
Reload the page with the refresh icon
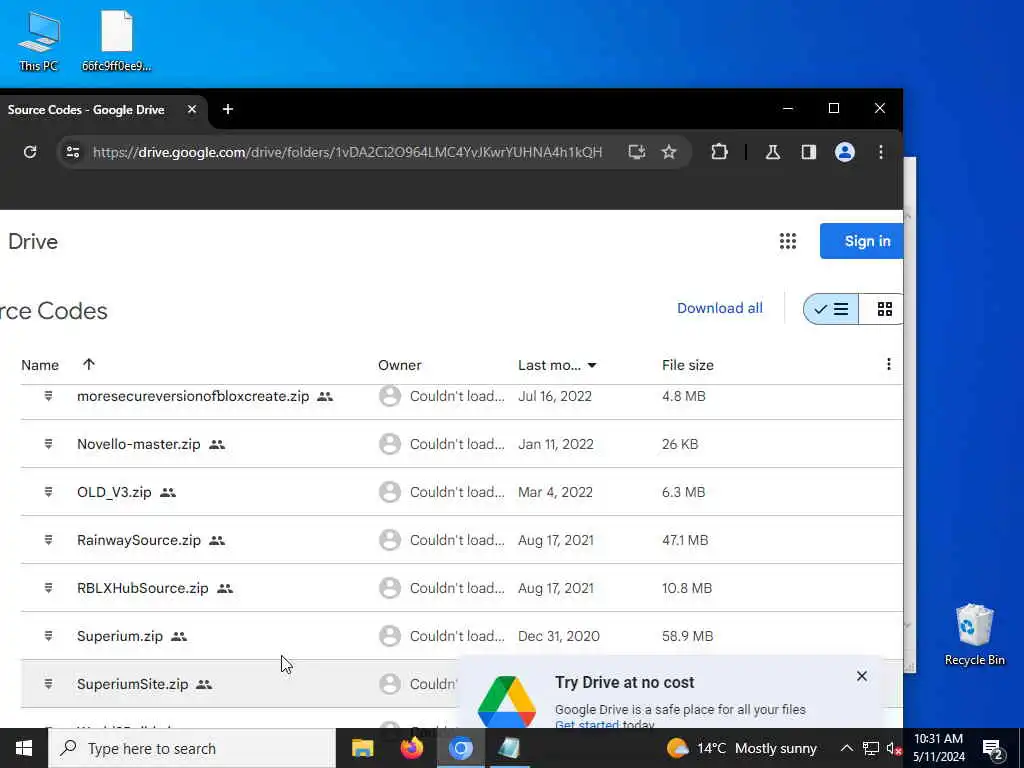[x=30, y=152]
